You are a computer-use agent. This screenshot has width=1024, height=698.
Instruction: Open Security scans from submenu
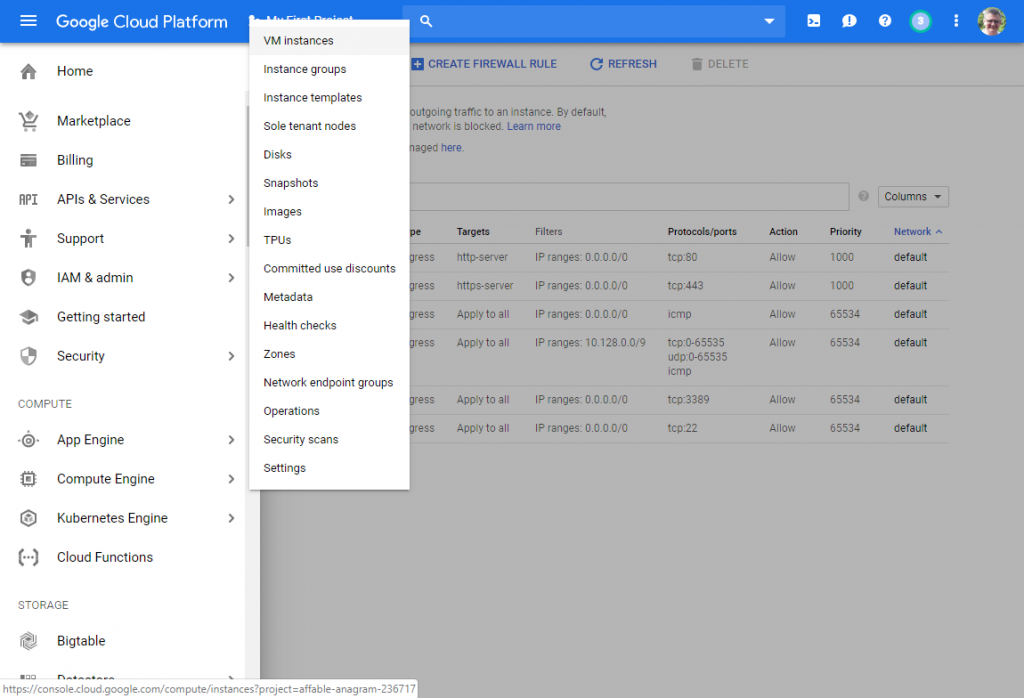pos(329,439)
